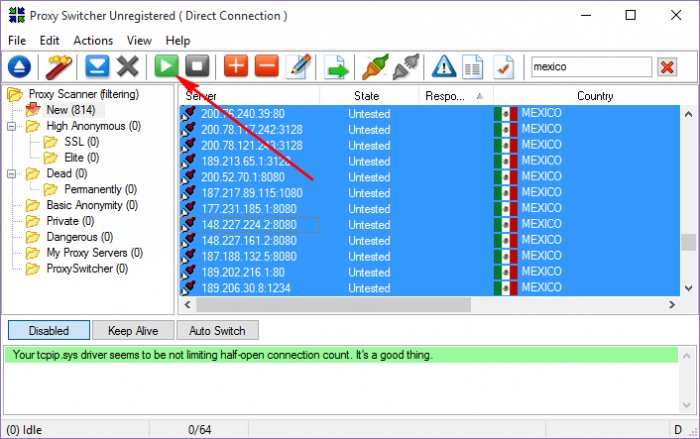The height and width of the screenshot is (439, 700).
Task: Clear the mexico filter with red X
Action: click(667, 67)
